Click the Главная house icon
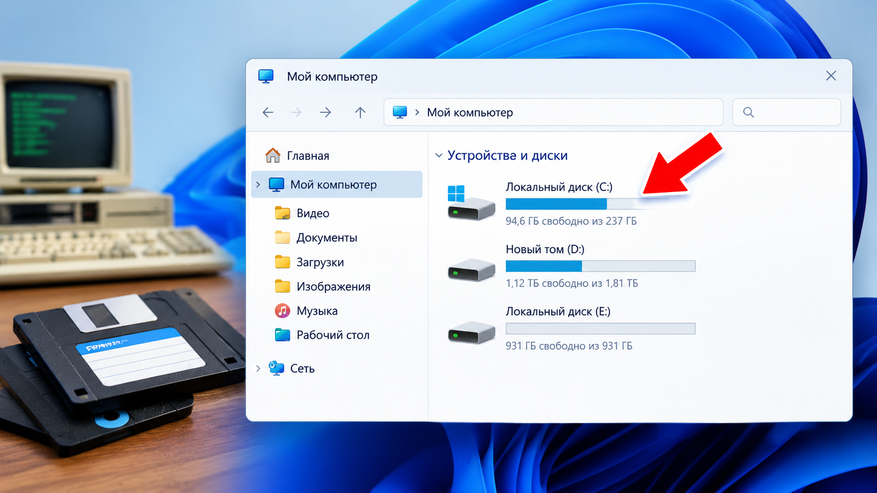877x493 pixels. (272, 155)
